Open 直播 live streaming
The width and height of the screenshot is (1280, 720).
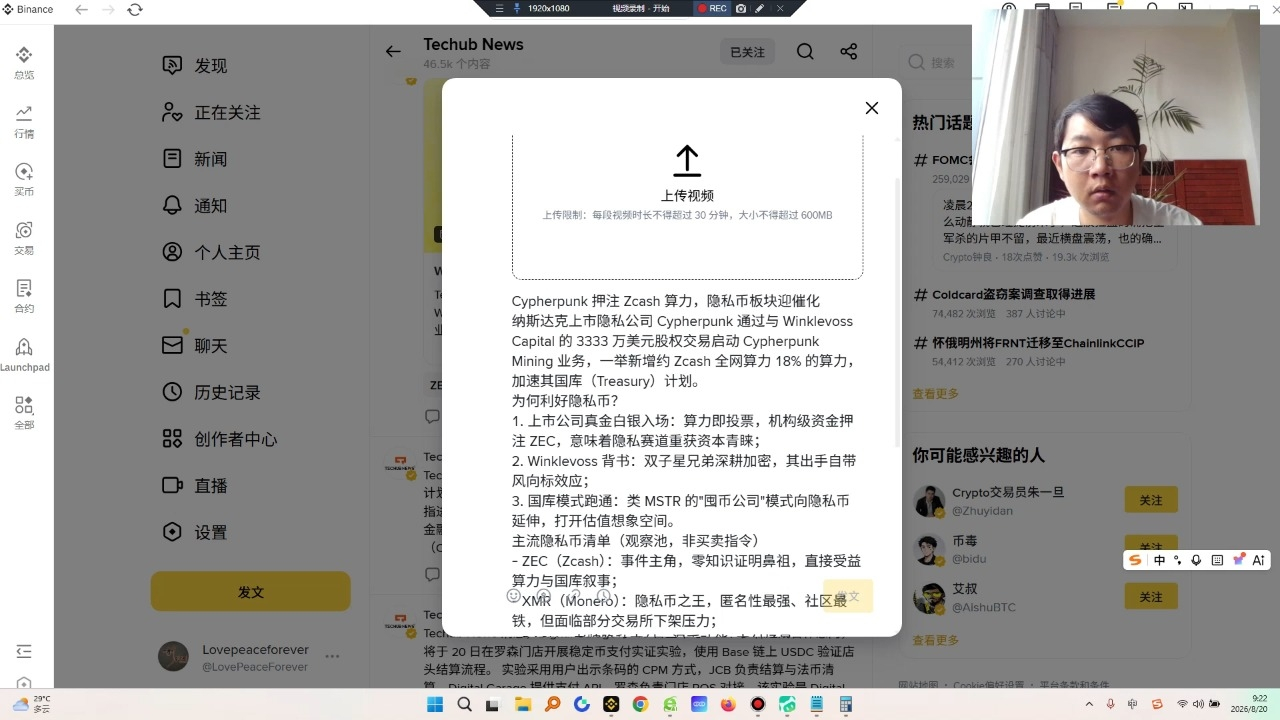point(195,486)
